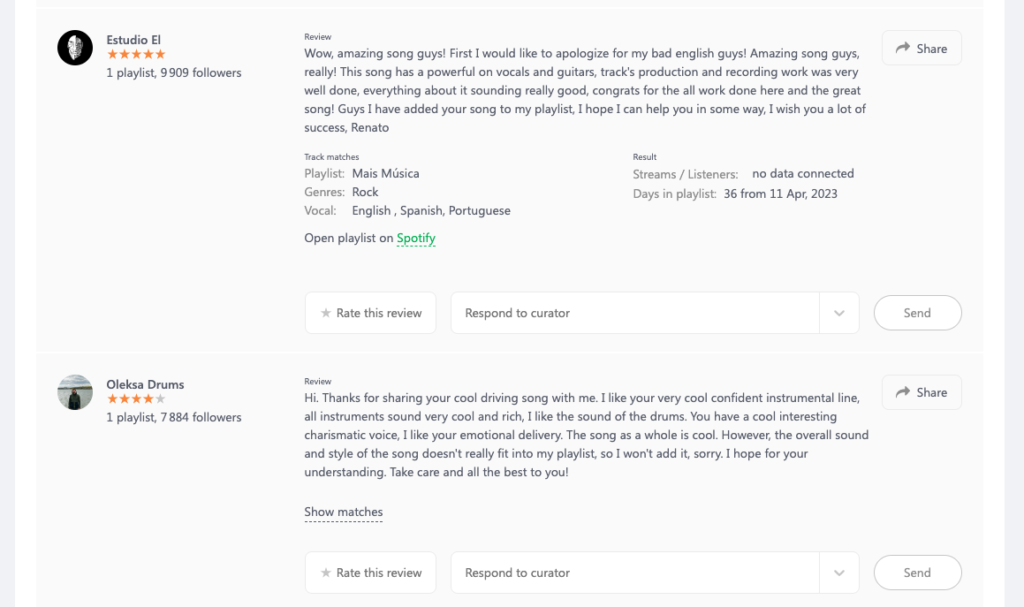The image size is (1024, 607).
Task: Open the Oleksa Drums curator name link
Action: click(x=145, y=384)
